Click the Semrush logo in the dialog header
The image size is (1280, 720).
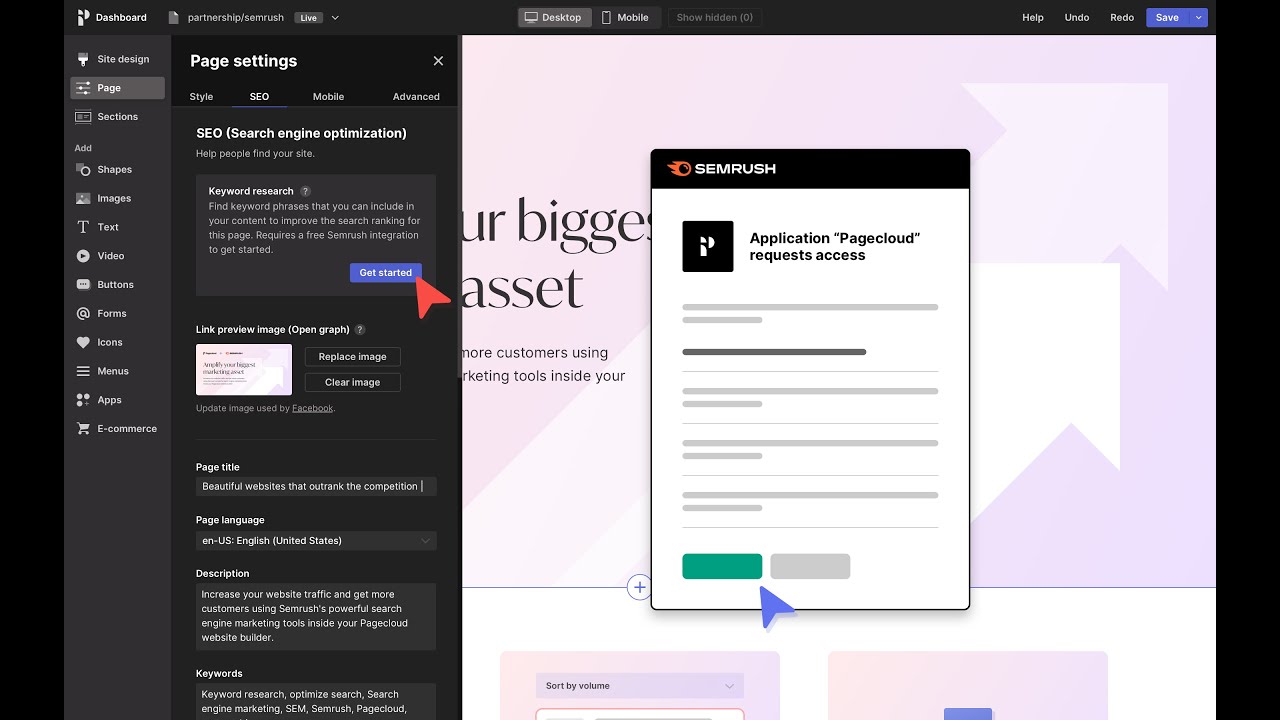pyautogui.click(x=721, y=169)
